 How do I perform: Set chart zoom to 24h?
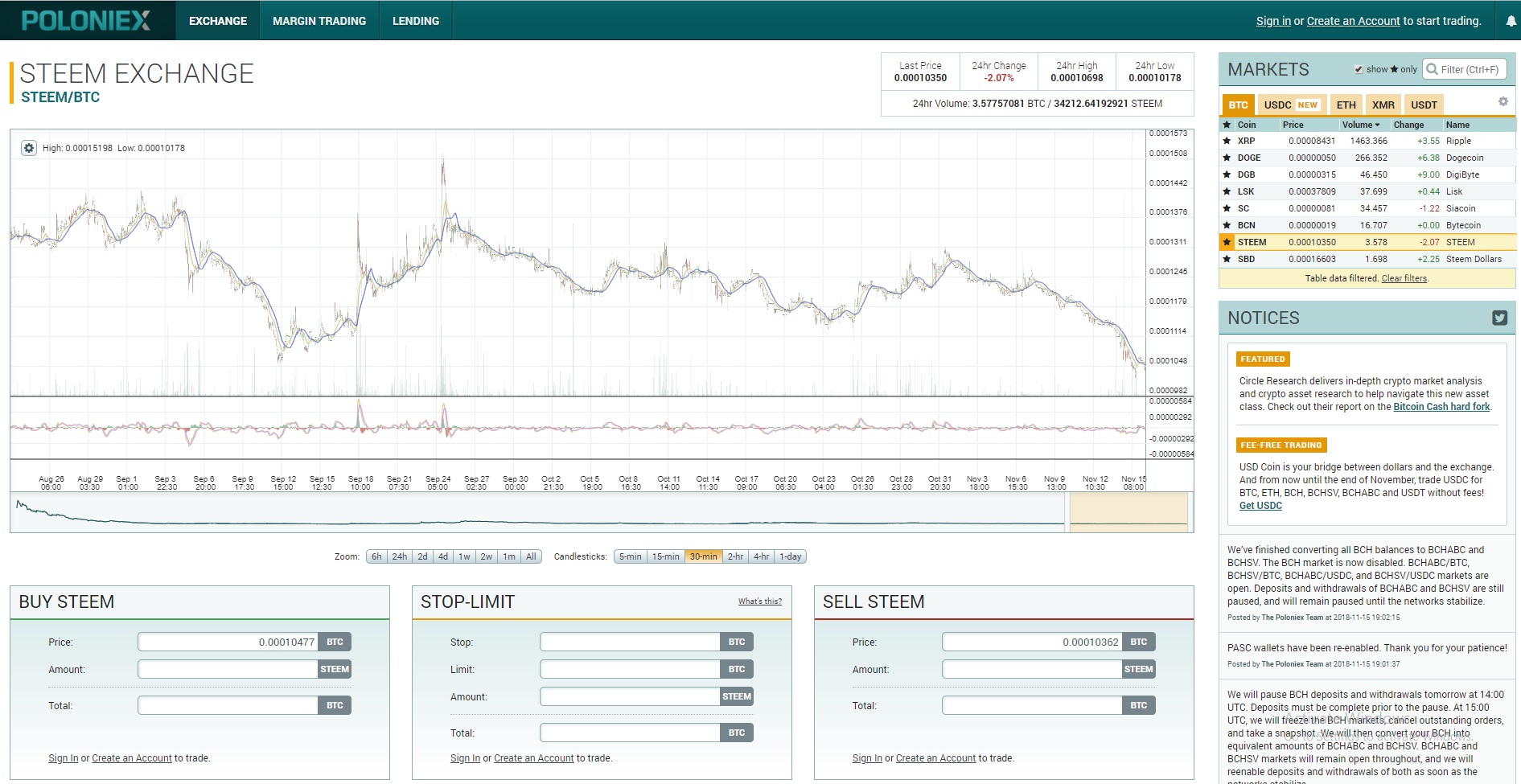click(x=400, y=556)
